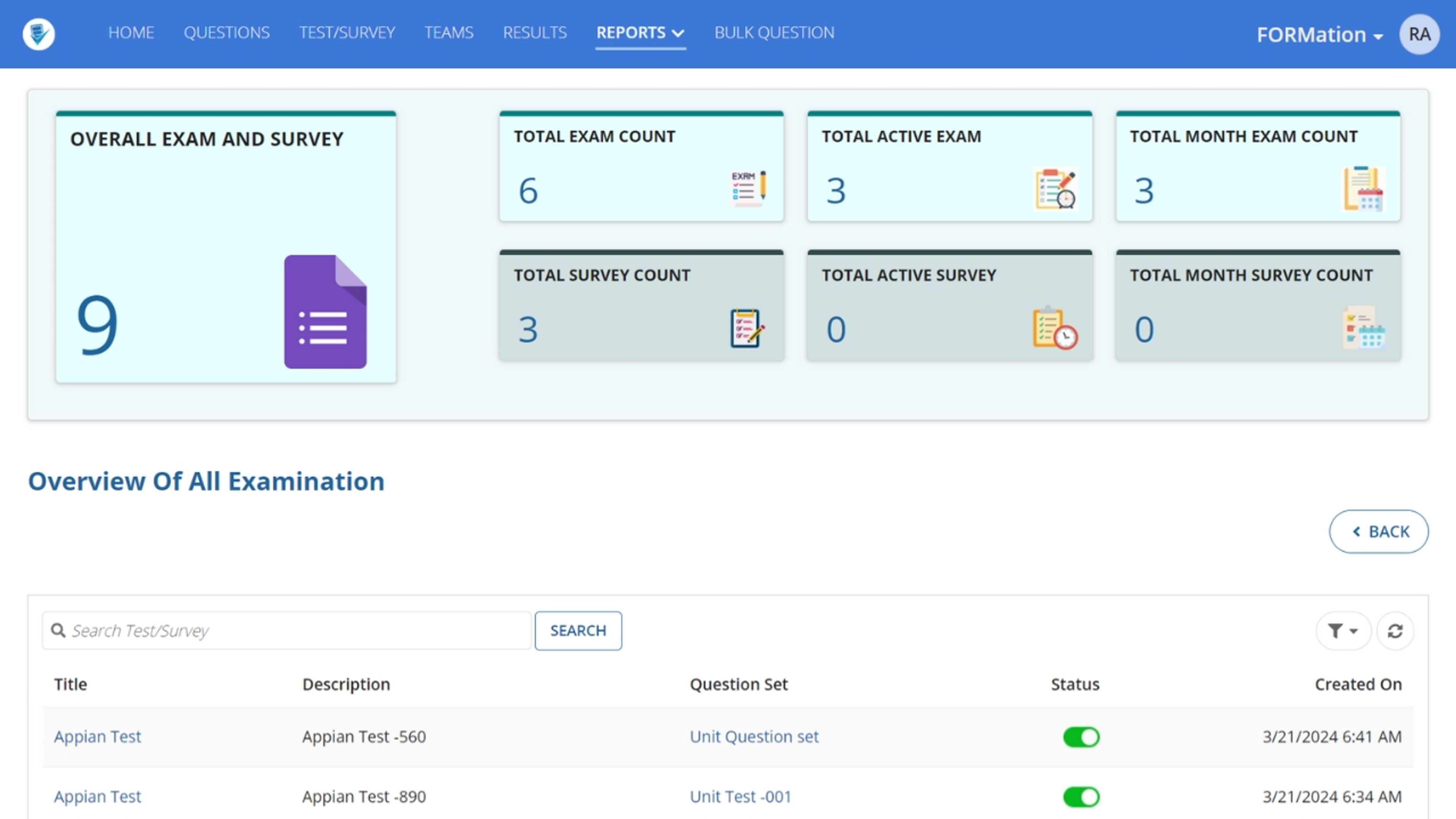Click the date 3/21/2024 6:41 AM
Screen dimensions: 1456x819
pos(1332,737)
